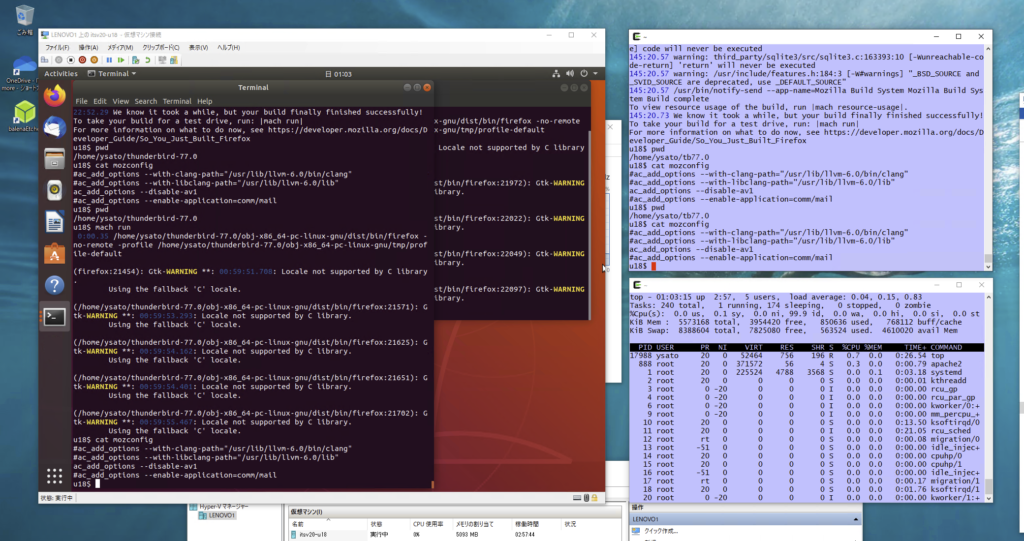Expand the Terminal app menu in top bar
This screenshot has height=541, width=1024.
(x=113, y=73)
